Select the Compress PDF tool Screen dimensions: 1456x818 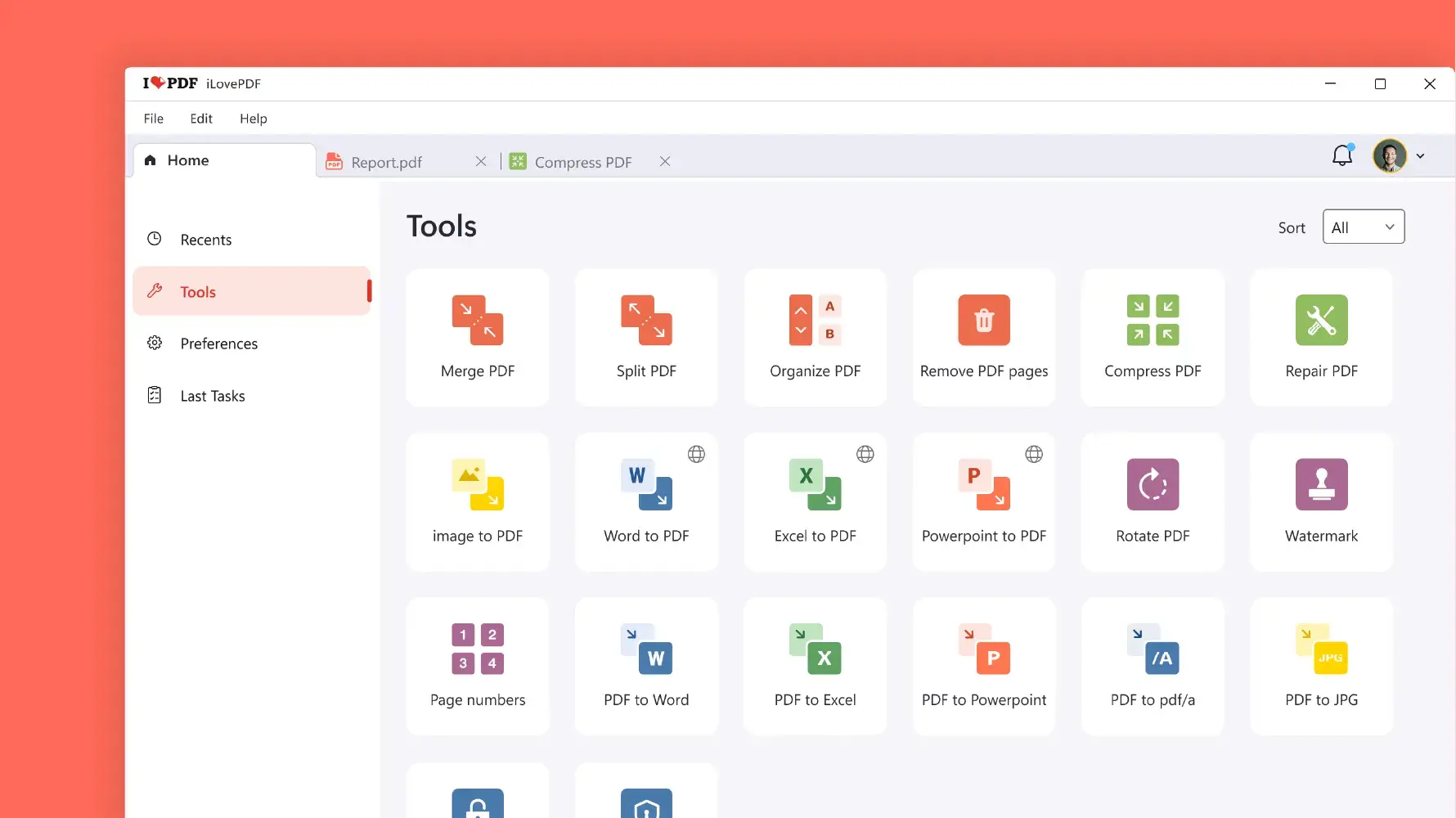[x=1153, y=337]
